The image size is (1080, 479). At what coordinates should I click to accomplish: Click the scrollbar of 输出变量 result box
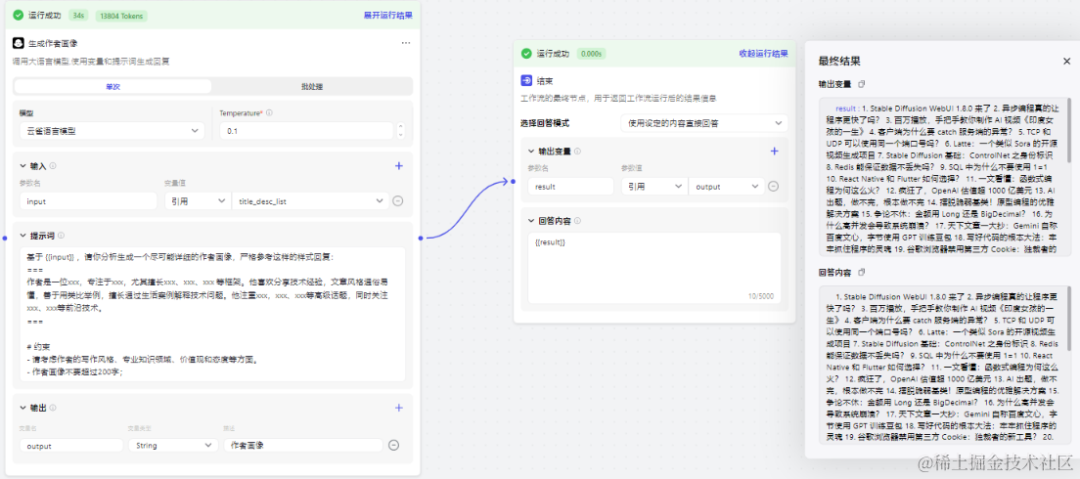pyautogui.click(x=1068, y=131)
